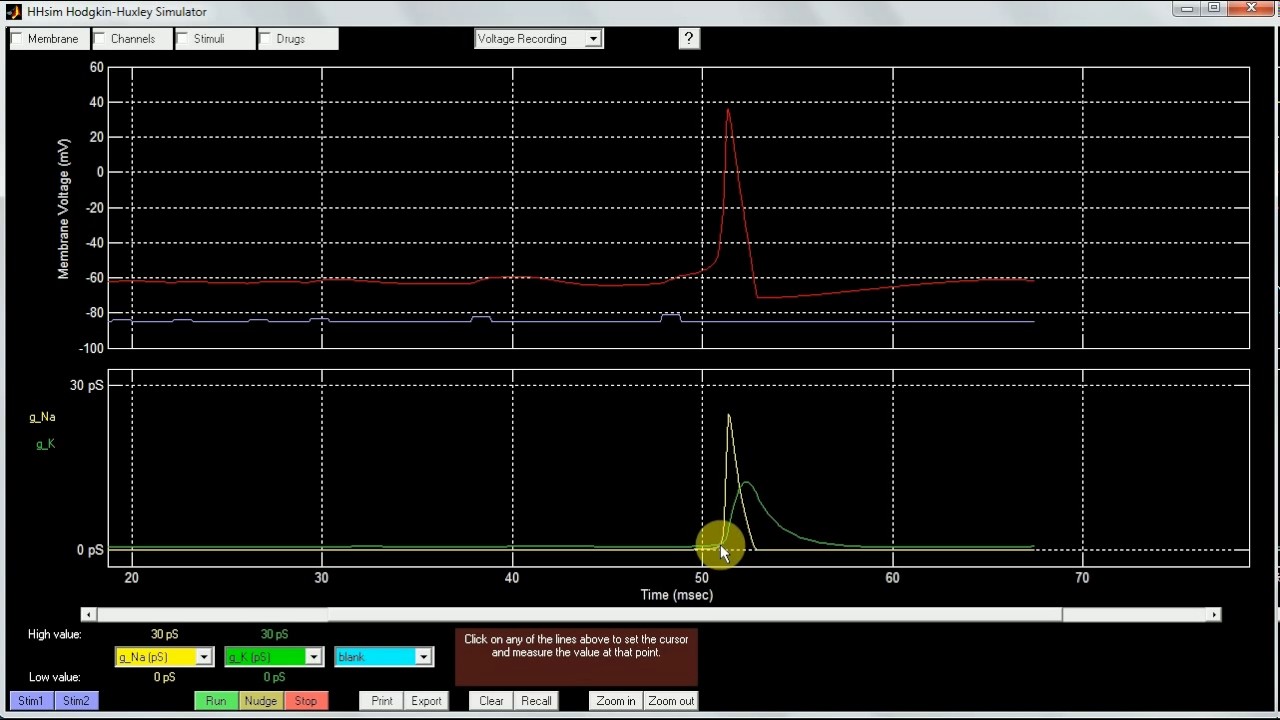Click the green g_K legend label
1280x720 pixels.
[x=45, y=444]
